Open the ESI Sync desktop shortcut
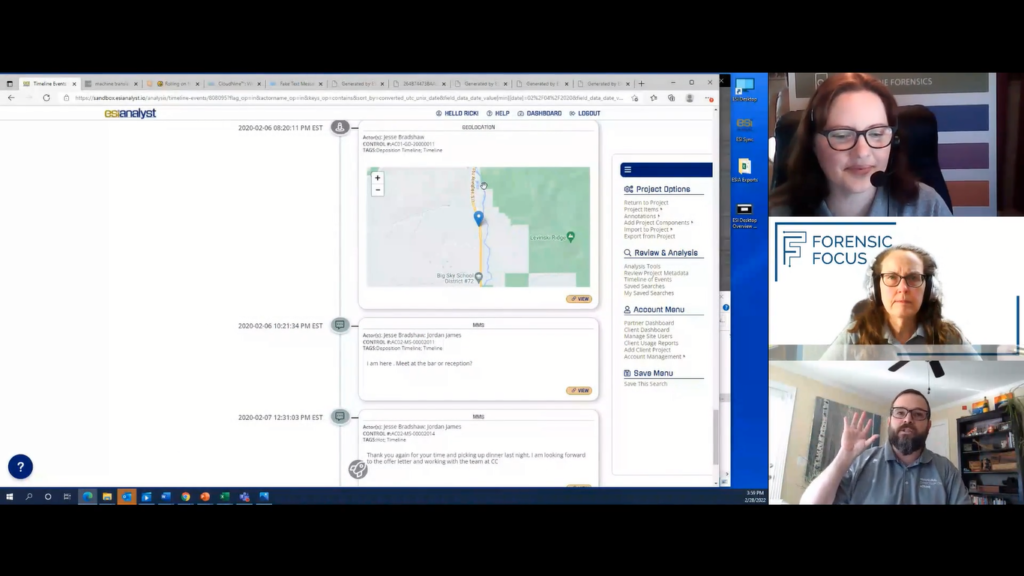Image resolution: width=1024 pixels, height=576 pixels. click(744, 129)
